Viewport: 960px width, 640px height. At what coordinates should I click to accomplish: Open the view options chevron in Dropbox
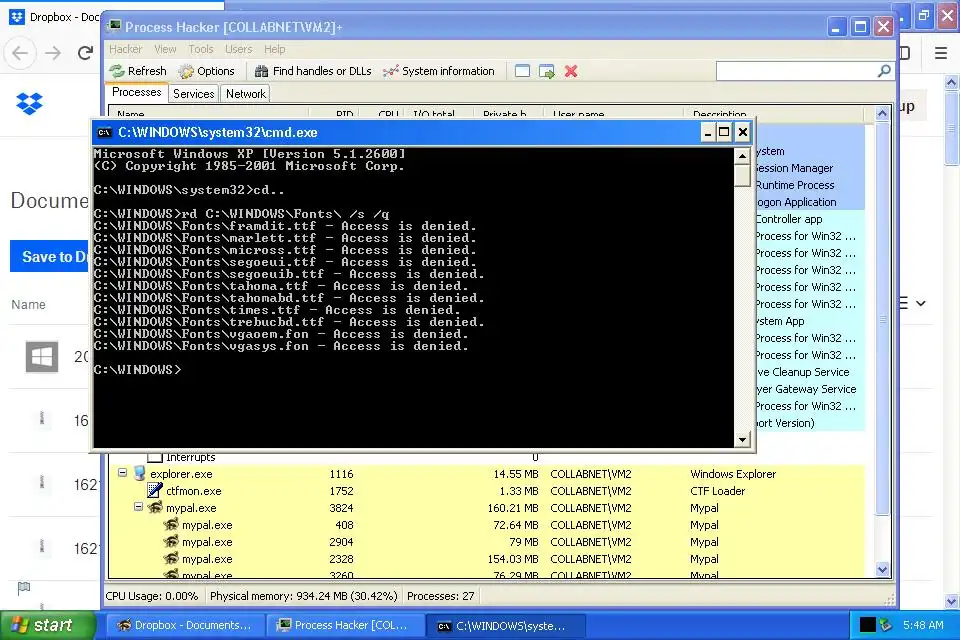click(x=921, y=303)
